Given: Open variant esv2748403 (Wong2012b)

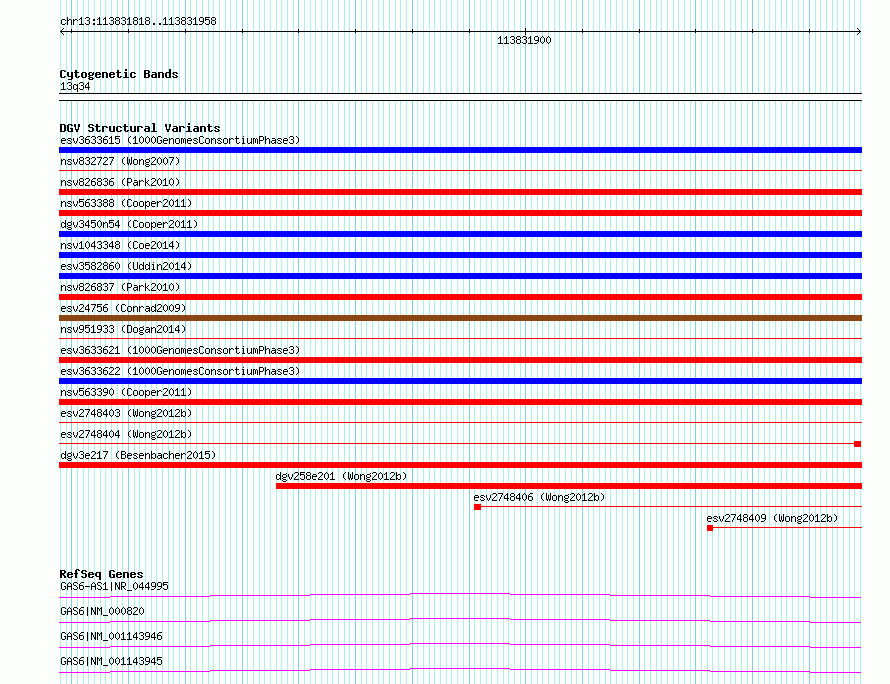Looking at the screenshot, I should click(x=126, y=413).
